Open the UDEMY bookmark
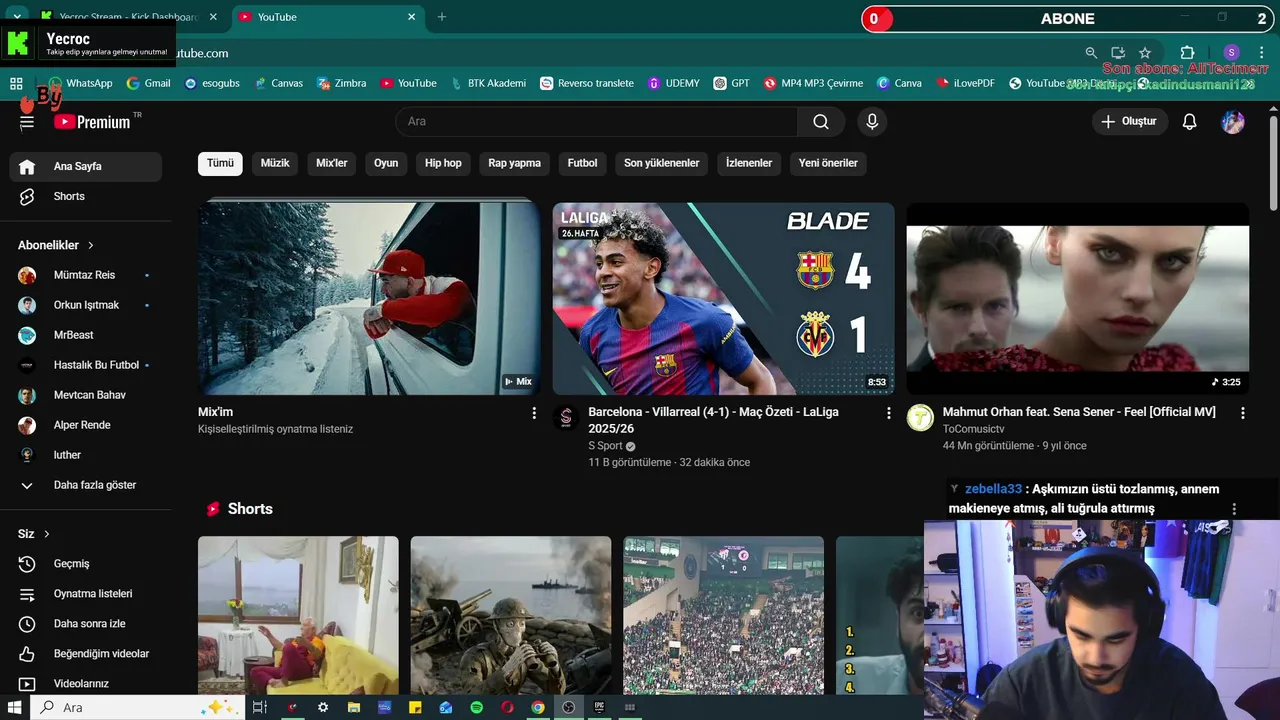1280x720 pixels. pos(674,83)
